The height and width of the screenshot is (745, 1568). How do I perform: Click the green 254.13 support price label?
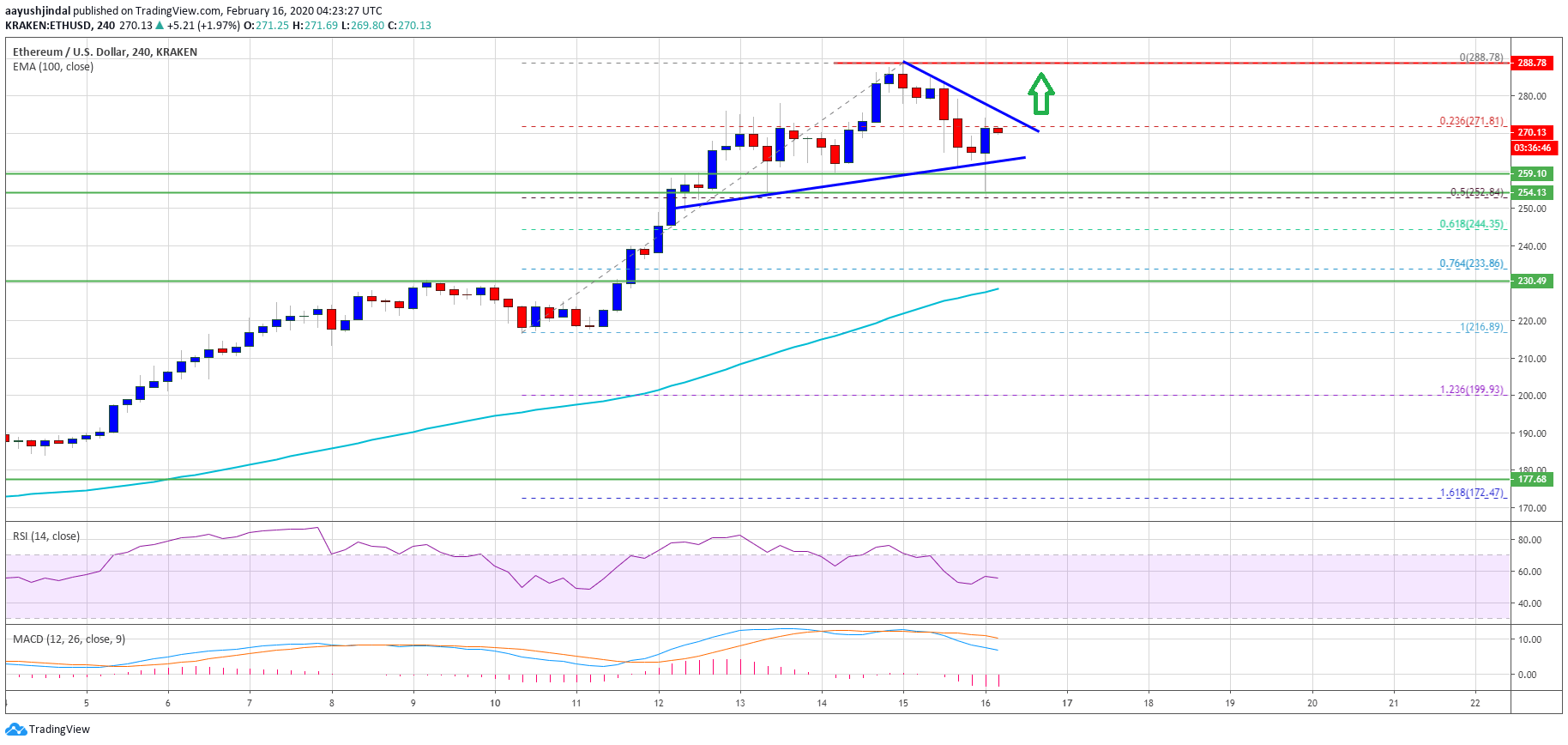[1532, 192]
